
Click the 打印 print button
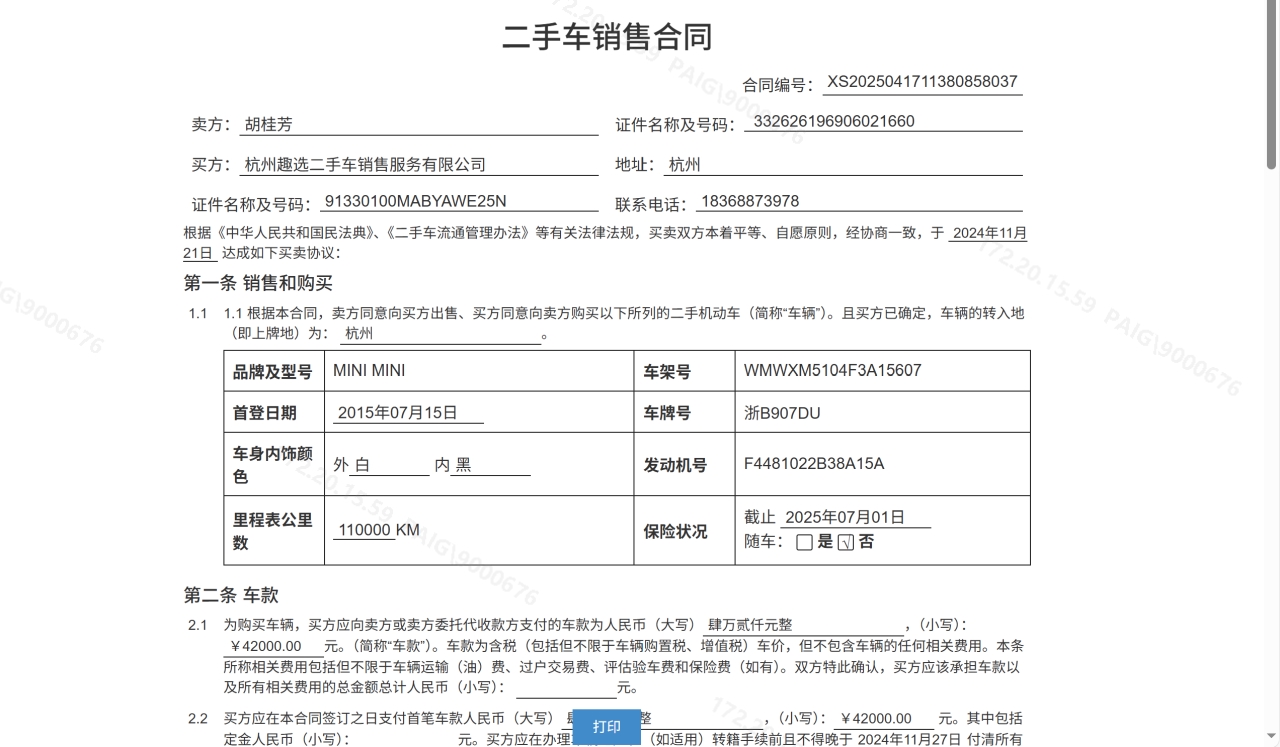(606, 727)
